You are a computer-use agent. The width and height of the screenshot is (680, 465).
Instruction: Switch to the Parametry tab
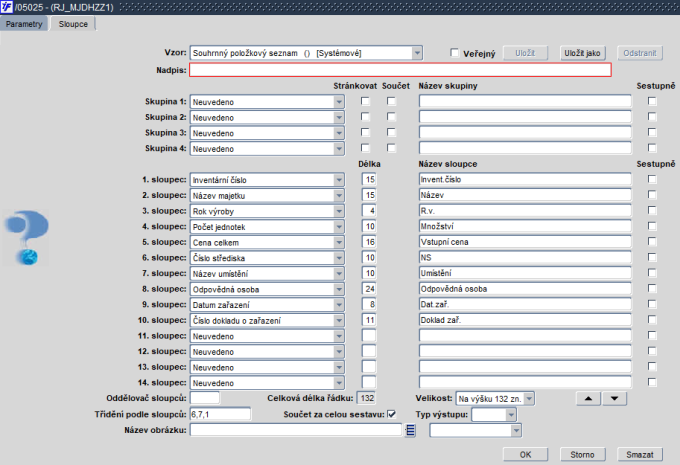(x=24, y=24)
